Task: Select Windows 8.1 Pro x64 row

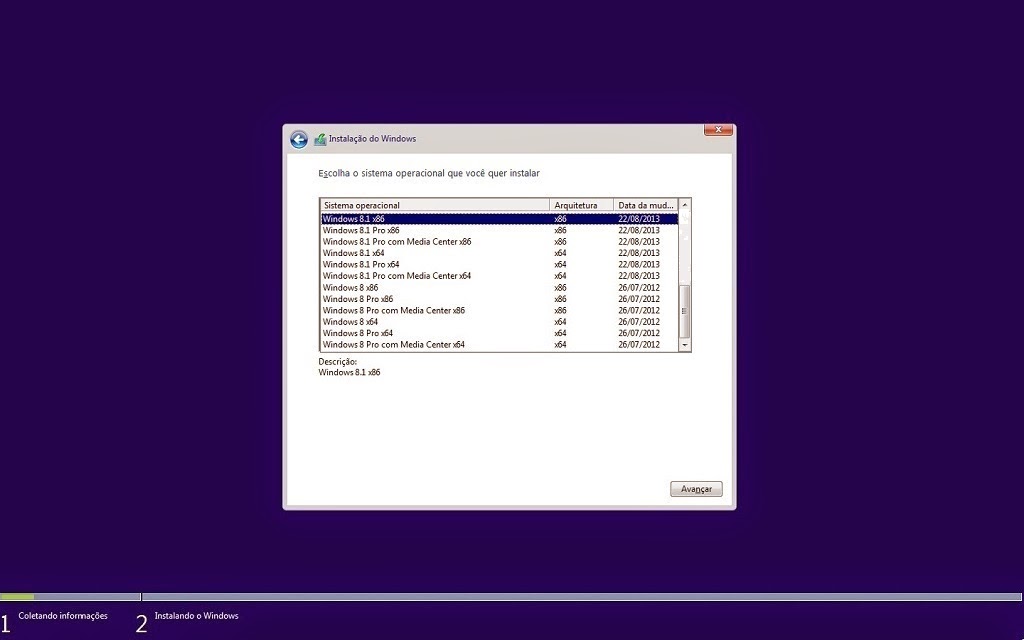Action: 500,264
